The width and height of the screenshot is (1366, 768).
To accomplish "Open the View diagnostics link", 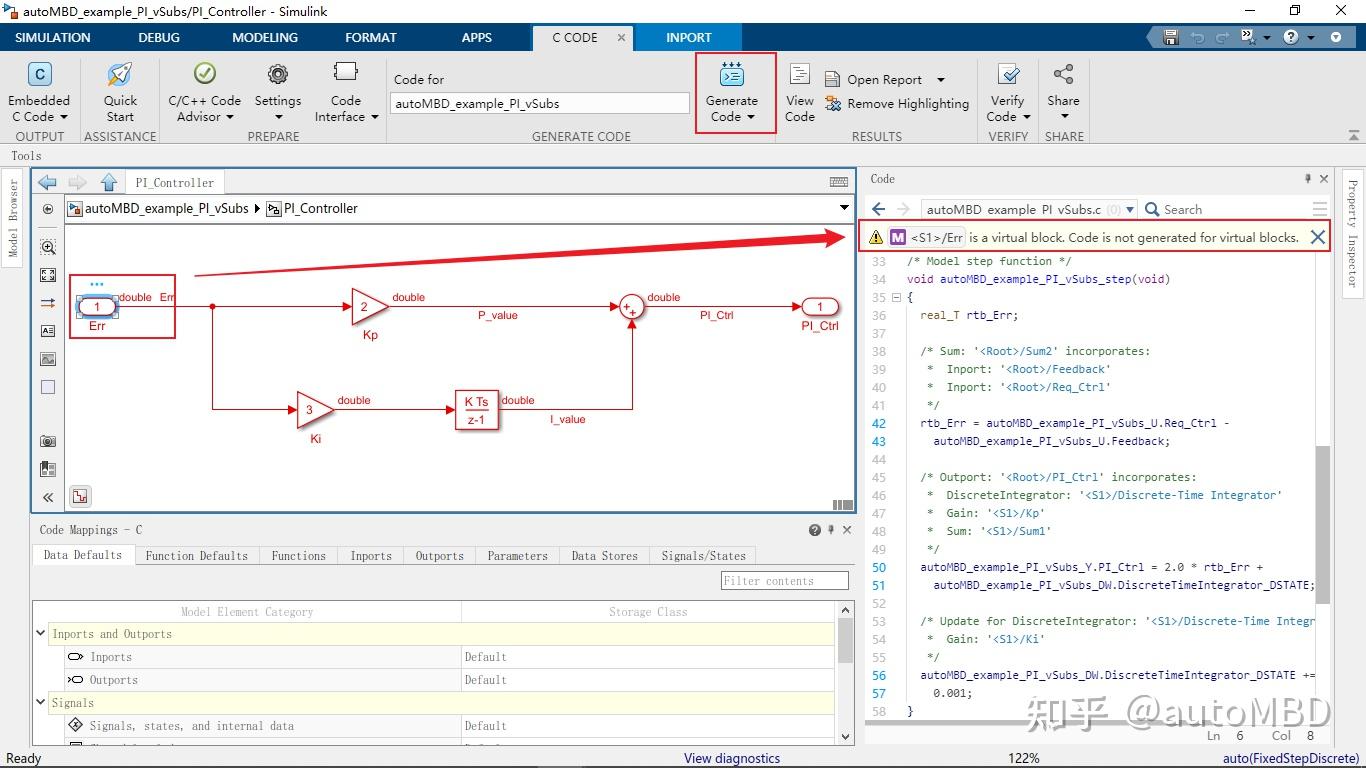I will (731, 758).
